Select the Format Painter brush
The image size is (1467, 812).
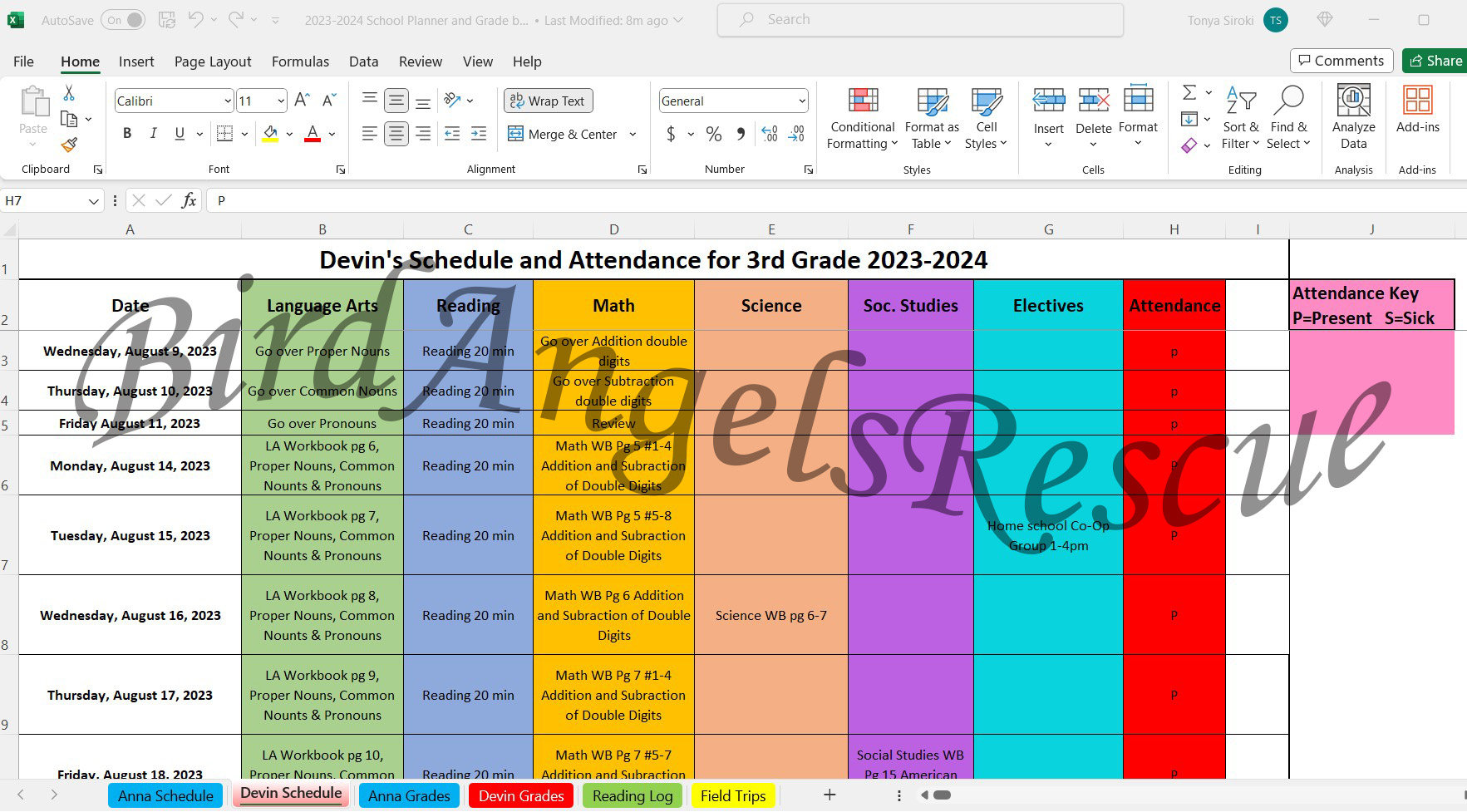click(69, 145)
